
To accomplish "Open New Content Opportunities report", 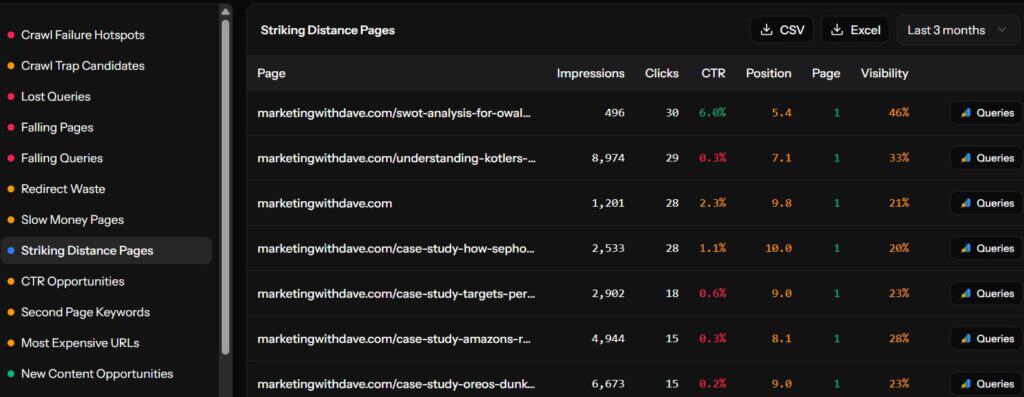I will click(97, 374).
